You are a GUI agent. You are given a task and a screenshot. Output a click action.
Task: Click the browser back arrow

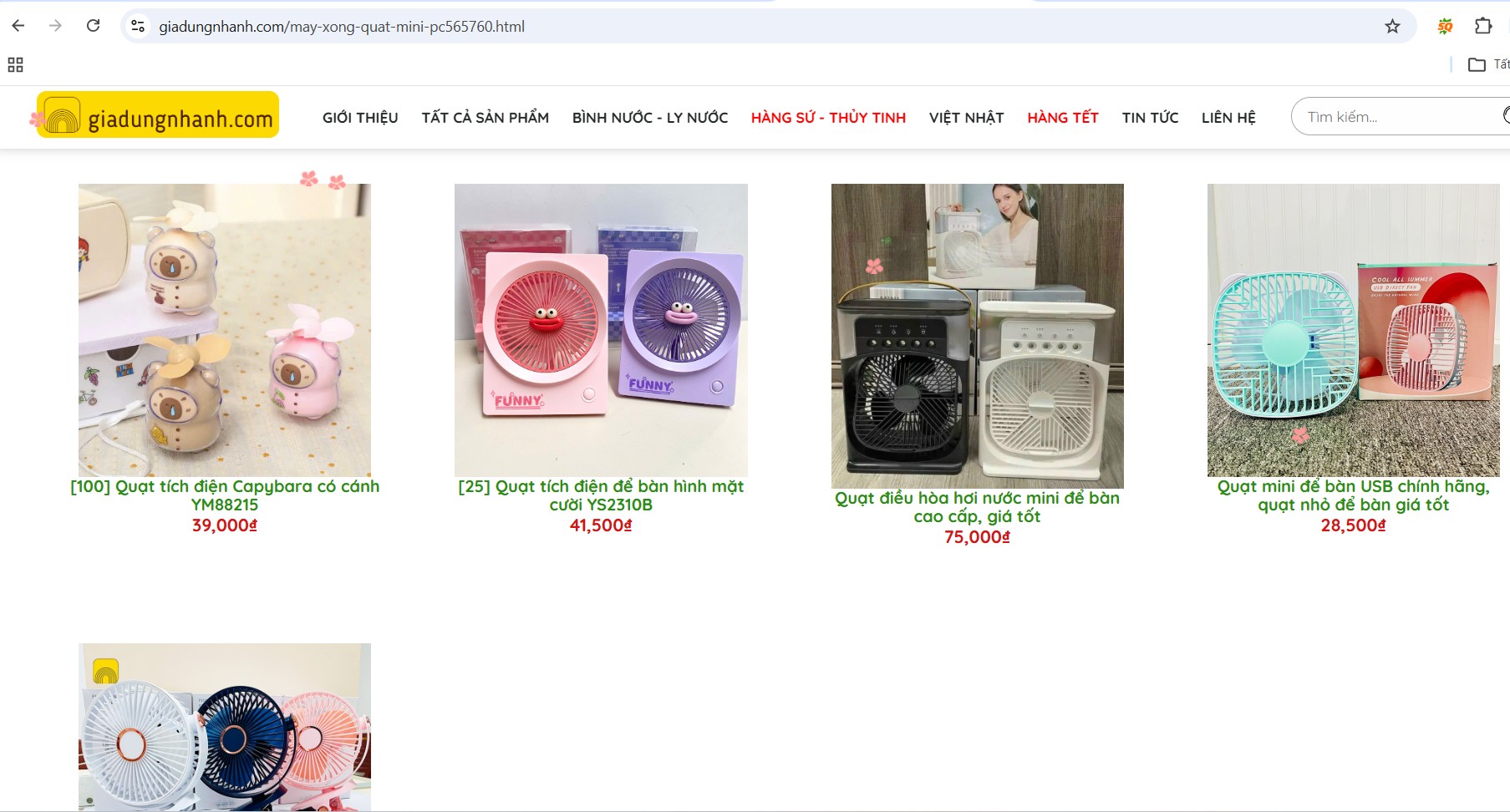[18, 26]
